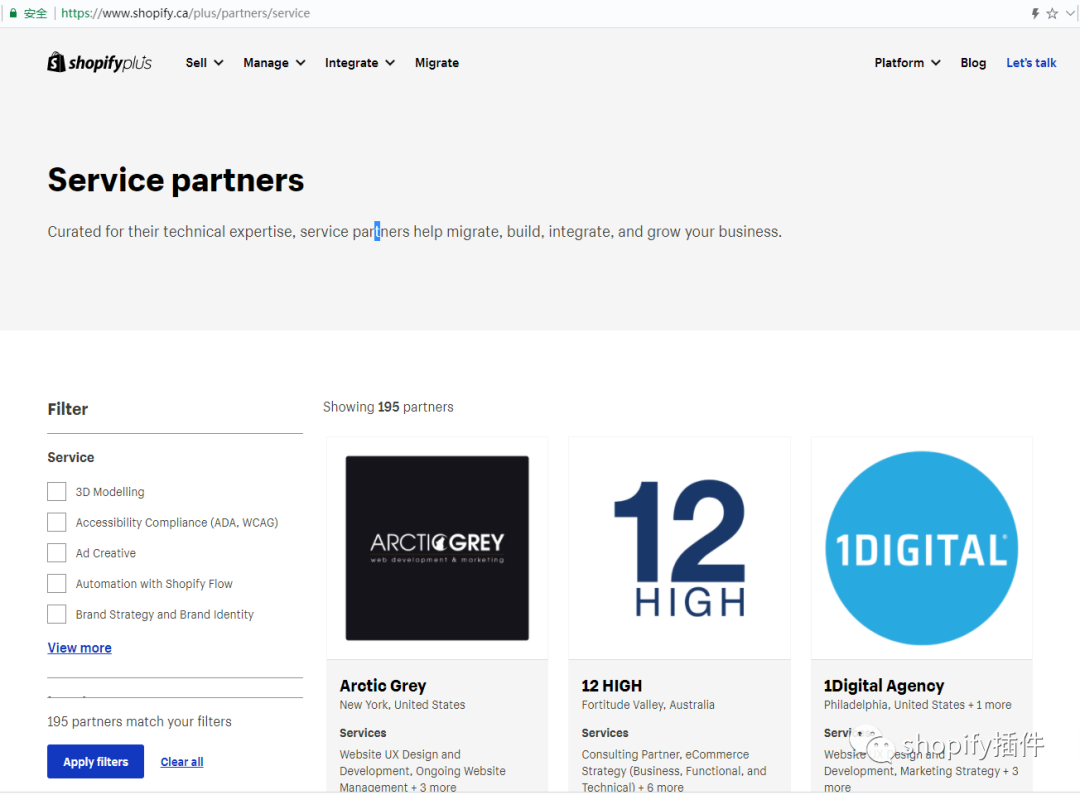Open the Arctic Grey partner title
This screenshot has height=795, width=1080.
[383, 685]
